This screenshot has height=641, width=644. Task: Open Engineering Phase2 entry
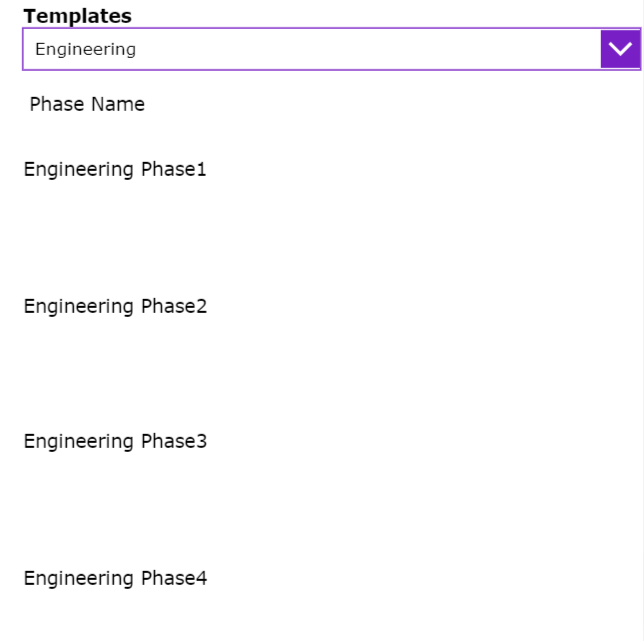tap(115, 306)
